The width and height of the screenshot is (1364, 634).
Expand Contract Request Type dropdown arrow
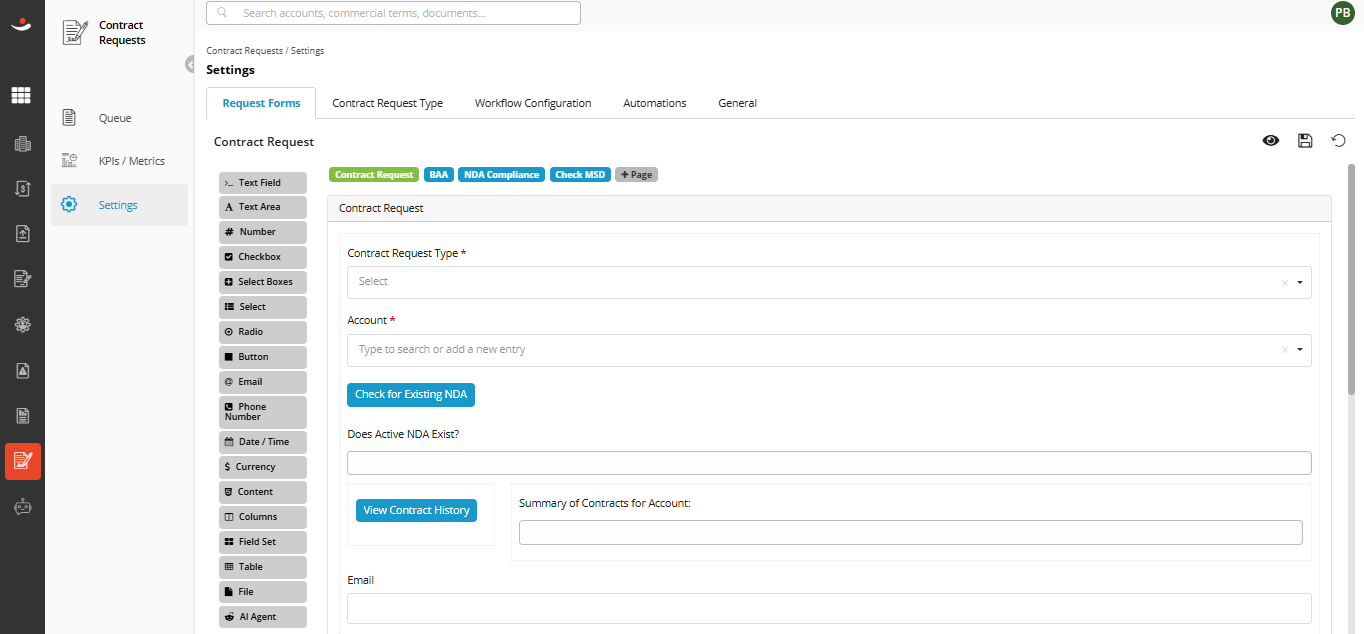1300,283
